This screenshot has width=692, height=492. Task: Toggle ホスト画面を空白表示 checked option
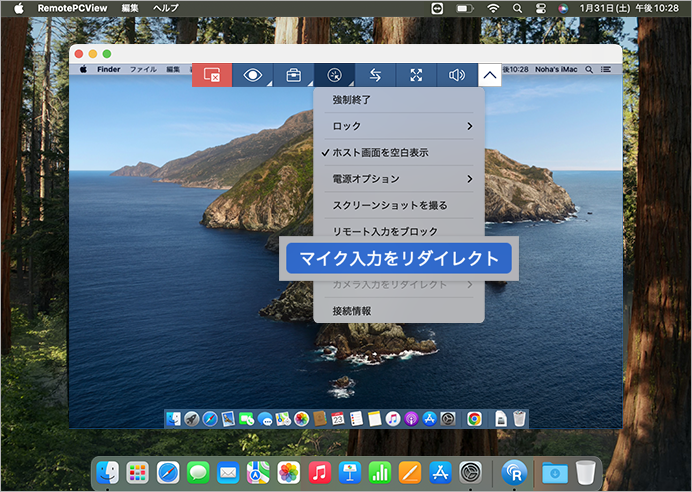click(399, 153)
